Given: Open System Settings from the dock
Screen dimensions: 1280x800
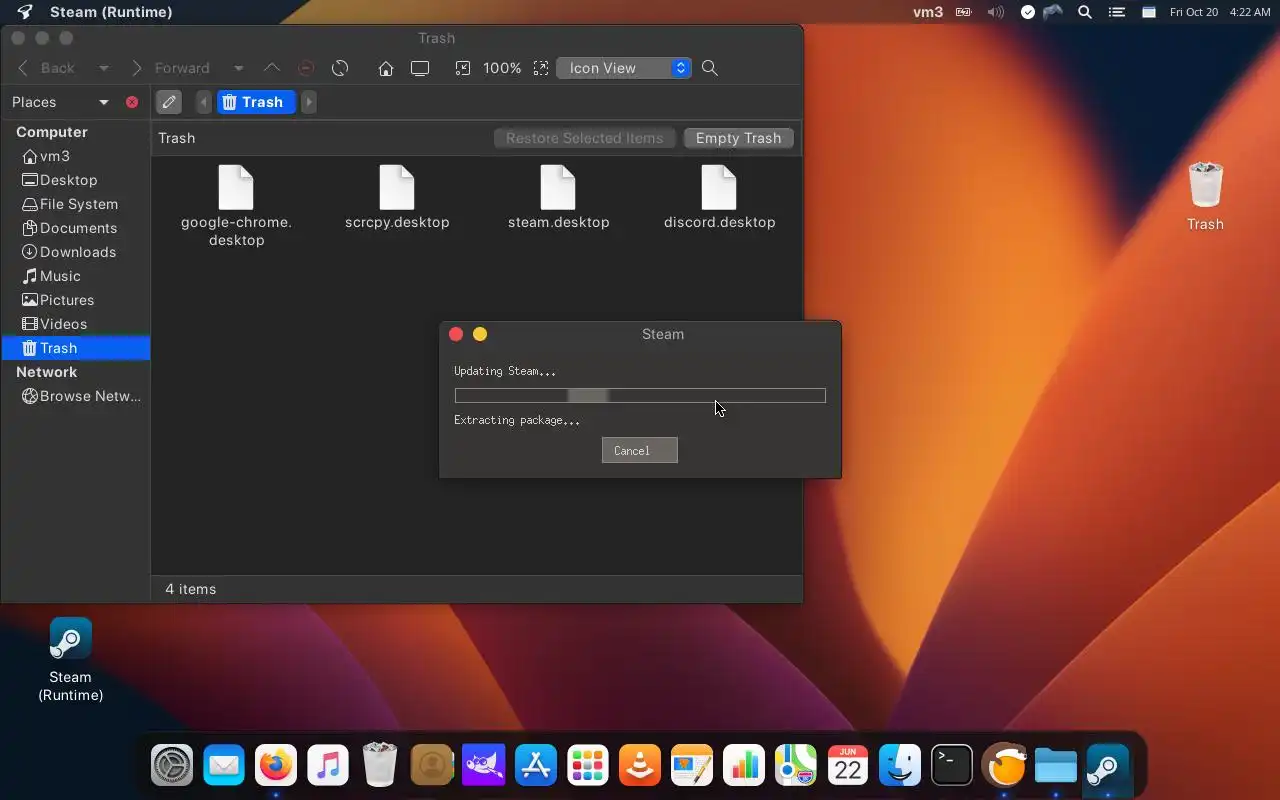Looking at the screenshot, I should 172,767.
